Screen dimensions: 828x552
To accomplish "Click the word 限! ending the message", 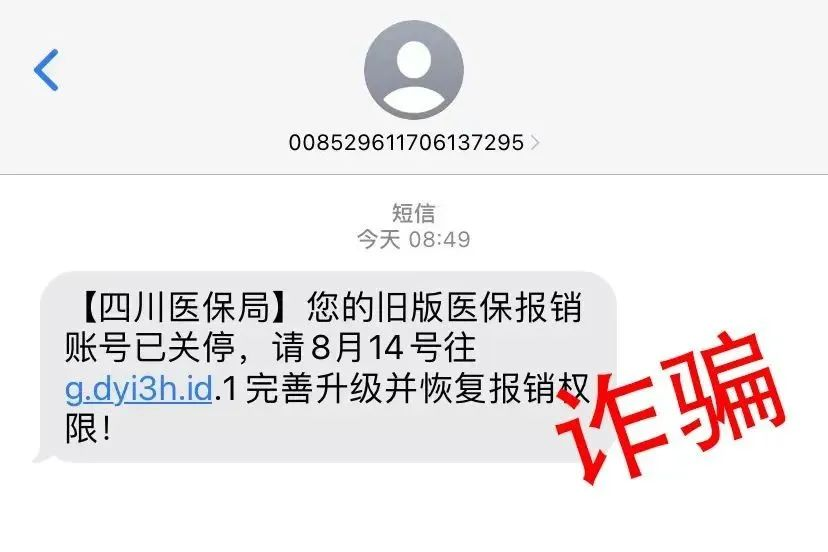I will click(88, 428).
